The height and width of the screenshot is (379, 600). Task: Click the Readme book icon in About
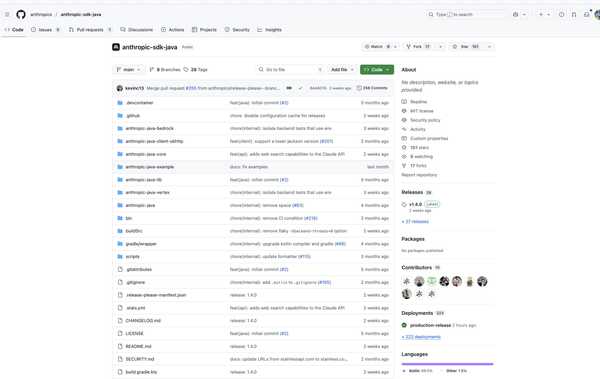(404, 101)
